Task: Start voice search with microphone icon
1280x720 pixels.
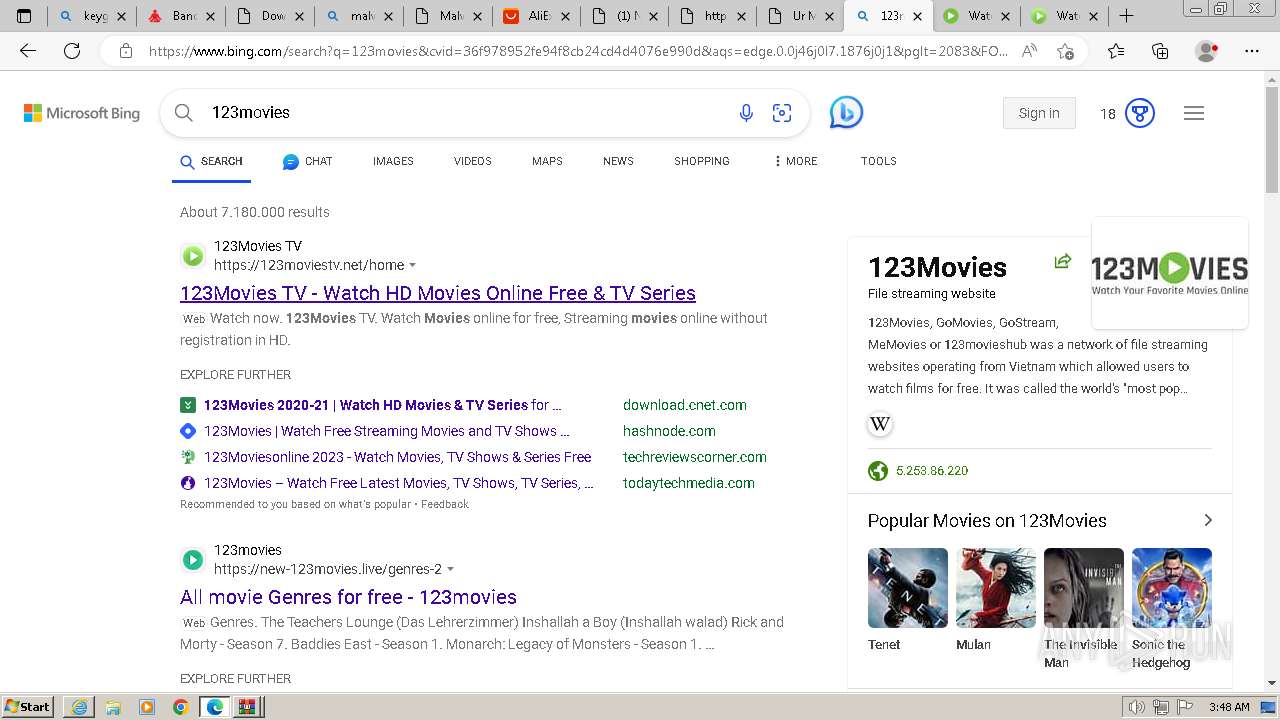Action: pos(746,113)
